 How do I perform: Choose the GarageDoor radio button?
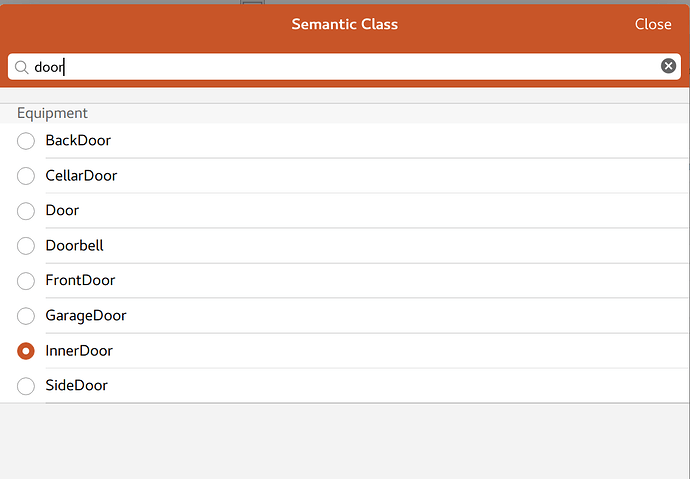click(26, 316)
